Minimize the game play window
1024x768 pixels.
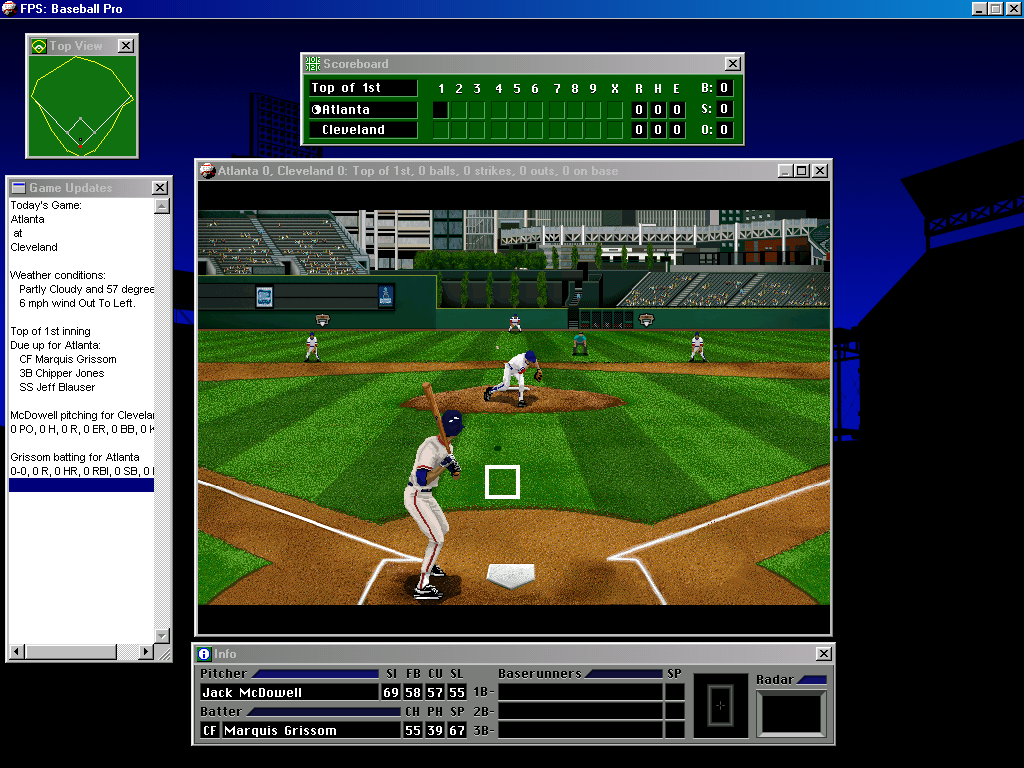point(786,170)
